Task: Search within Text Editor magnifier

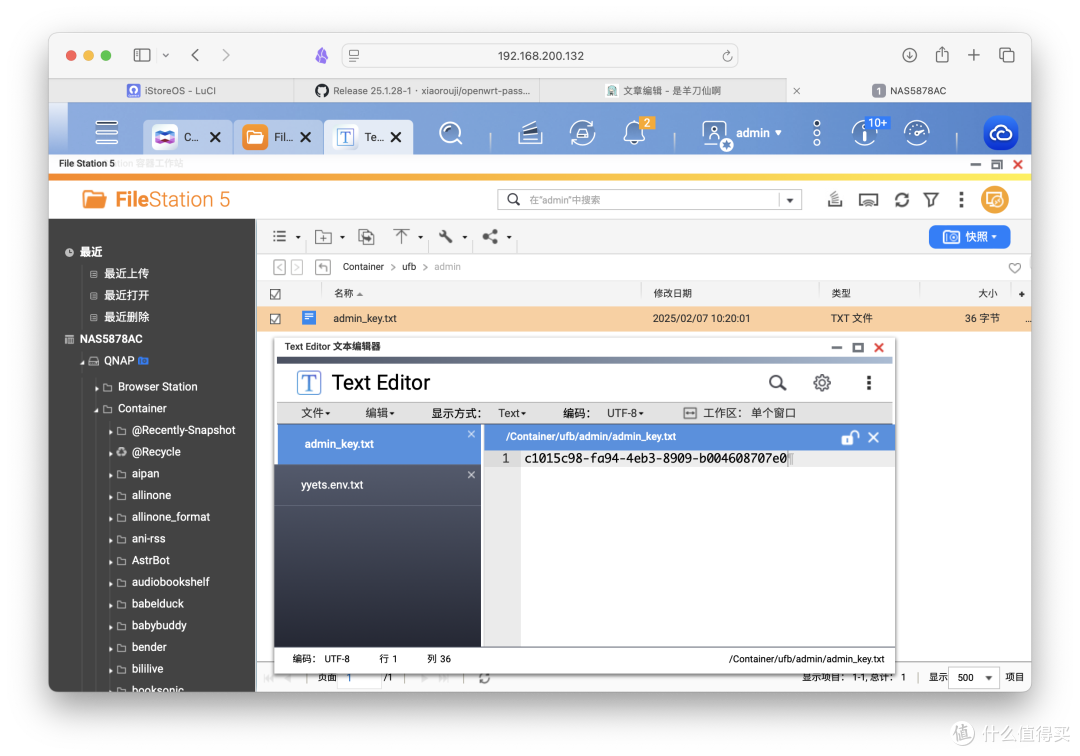Action: coord(777,383)
